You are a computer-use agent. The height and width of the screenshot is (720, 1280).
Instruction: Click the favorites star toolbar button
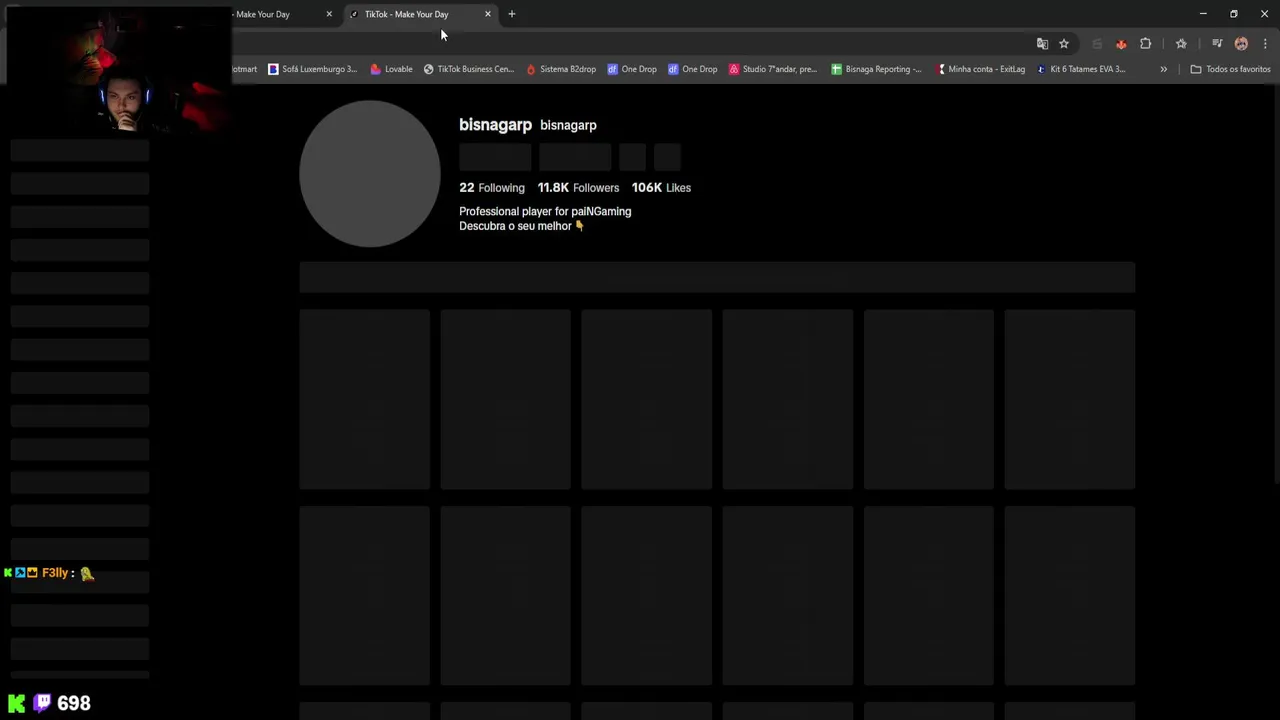click(1181, 43)
